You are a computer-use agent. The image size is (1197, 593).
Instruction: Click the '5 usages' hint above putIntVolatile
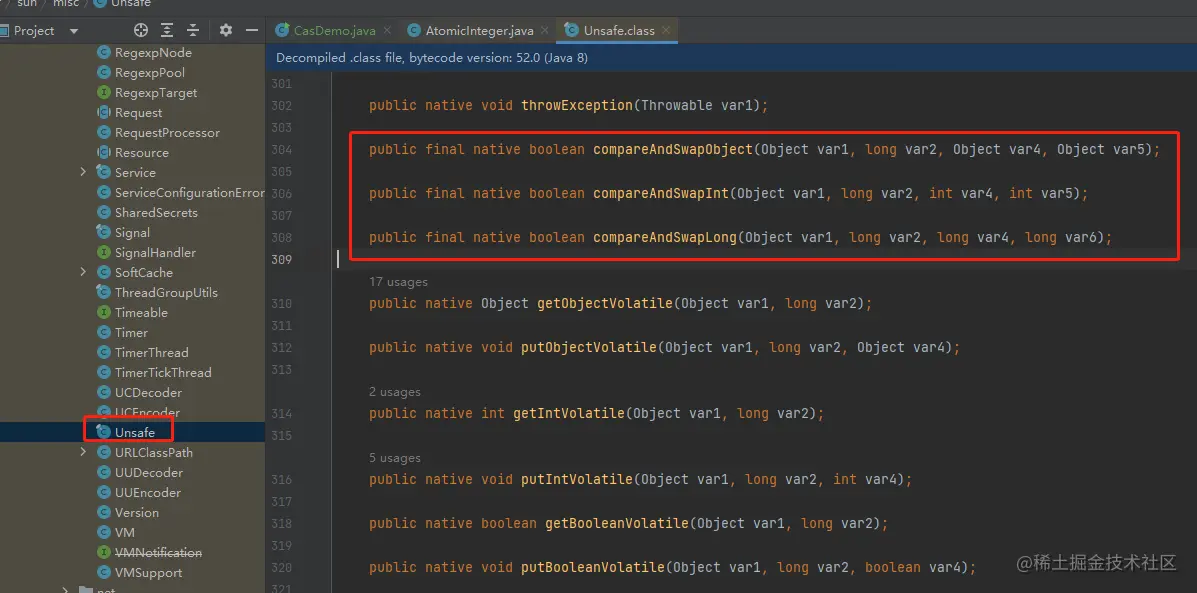(x=395, y=459)
